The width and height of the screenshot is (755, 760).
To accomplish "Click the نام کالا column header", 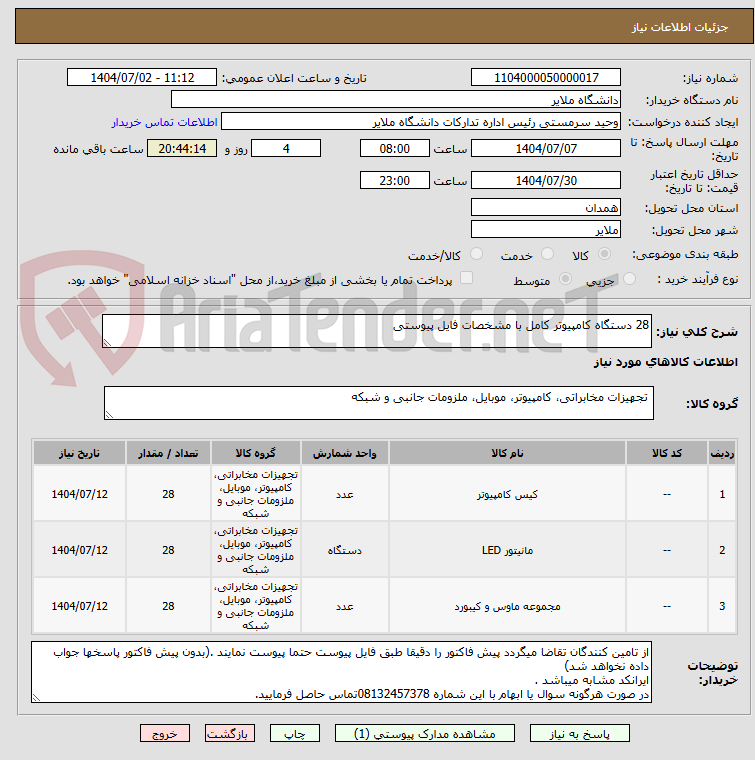I will tap(507, 453).
